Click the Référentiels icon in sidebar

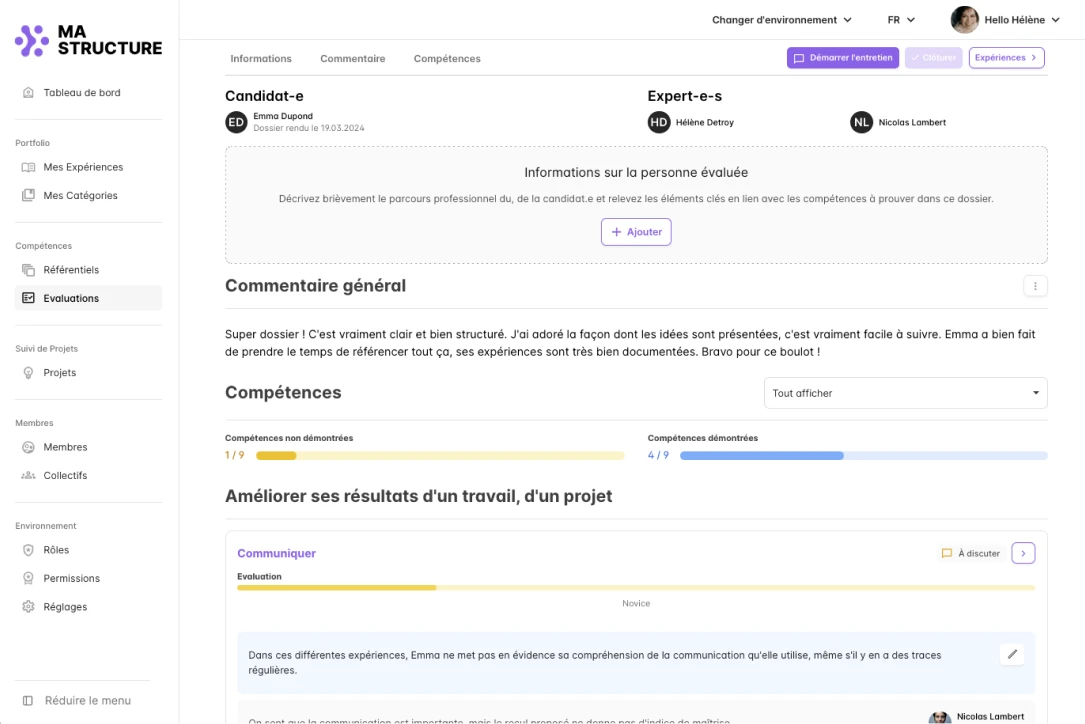pos(28,270)
